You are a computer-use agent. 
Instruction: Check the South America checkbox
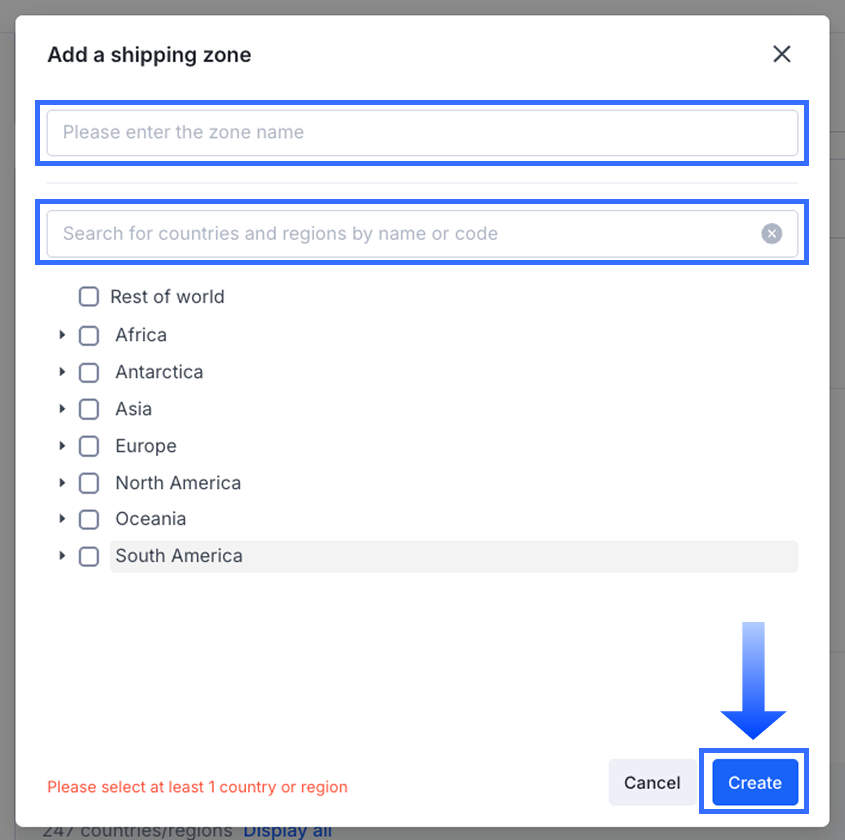point(89,556)
